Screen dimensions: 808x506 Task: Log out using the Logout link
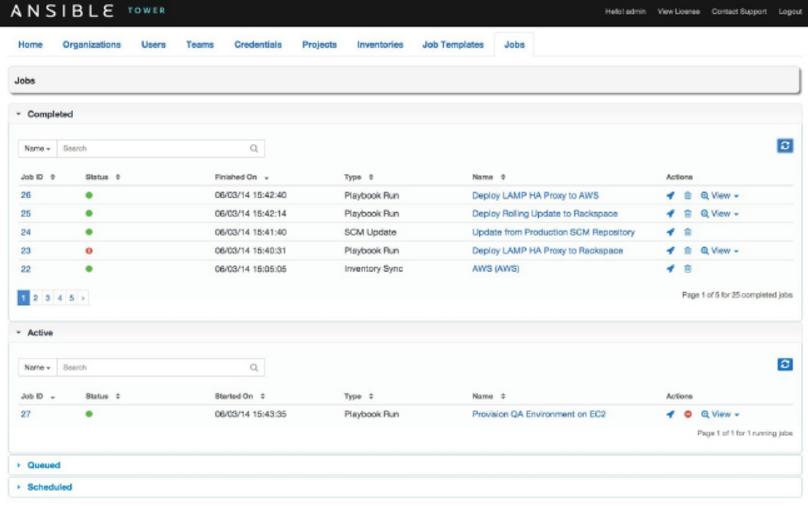[790, 11]
